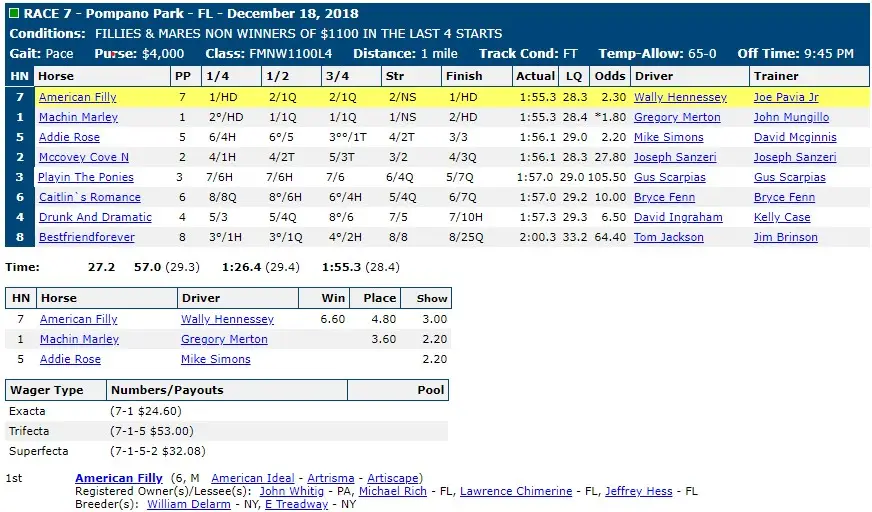Screen dimensions: 872x512
Task: Open the Drunk And Dramatic horse link
Action: click(x=95, y=217)
